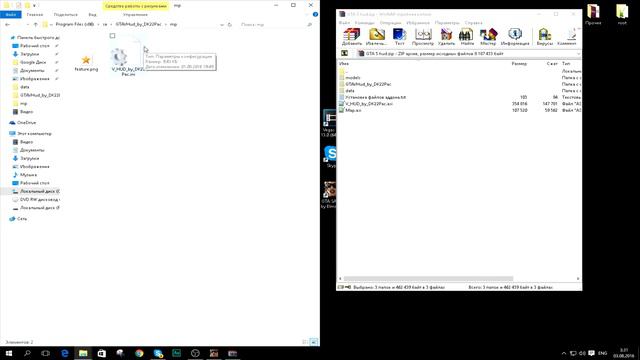The image size is (640, 360).
Task: Open Рабочий стол in Quick access
Action: tap(35, 46)
